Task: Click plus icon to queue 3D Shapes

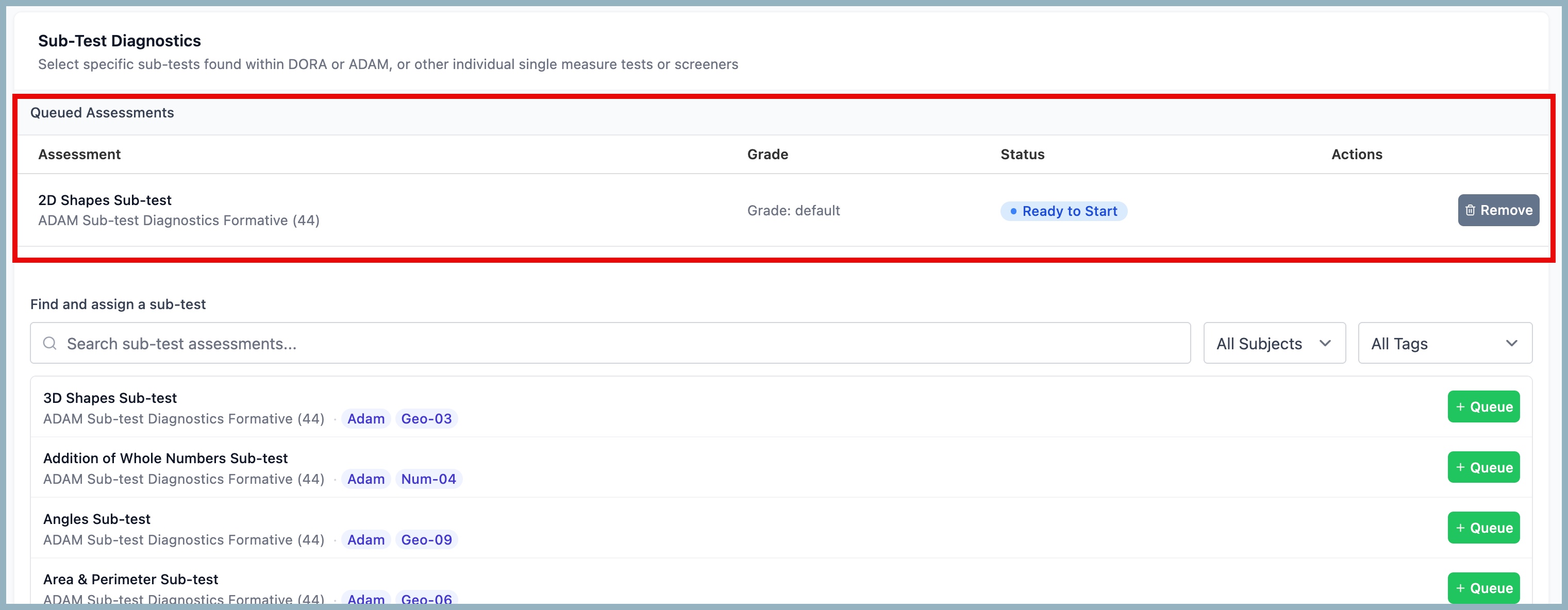Action: coord(1460,407)
